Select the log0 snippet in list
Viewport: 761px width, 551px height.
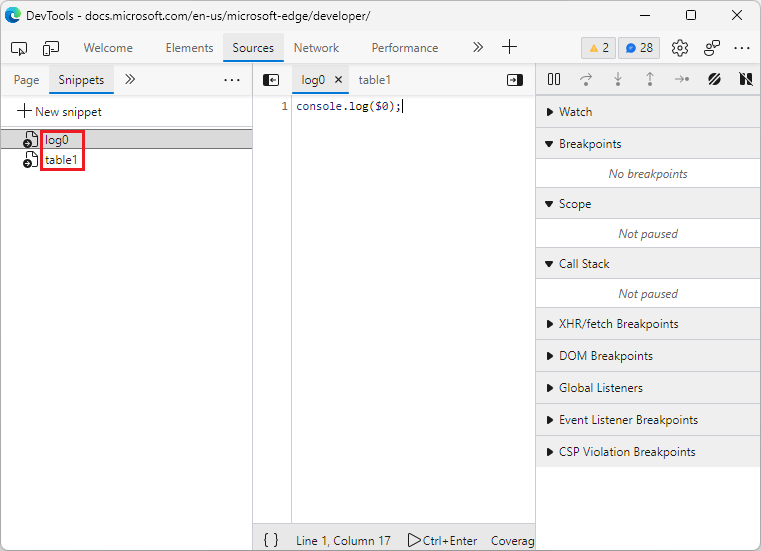(x=126, y=140)
